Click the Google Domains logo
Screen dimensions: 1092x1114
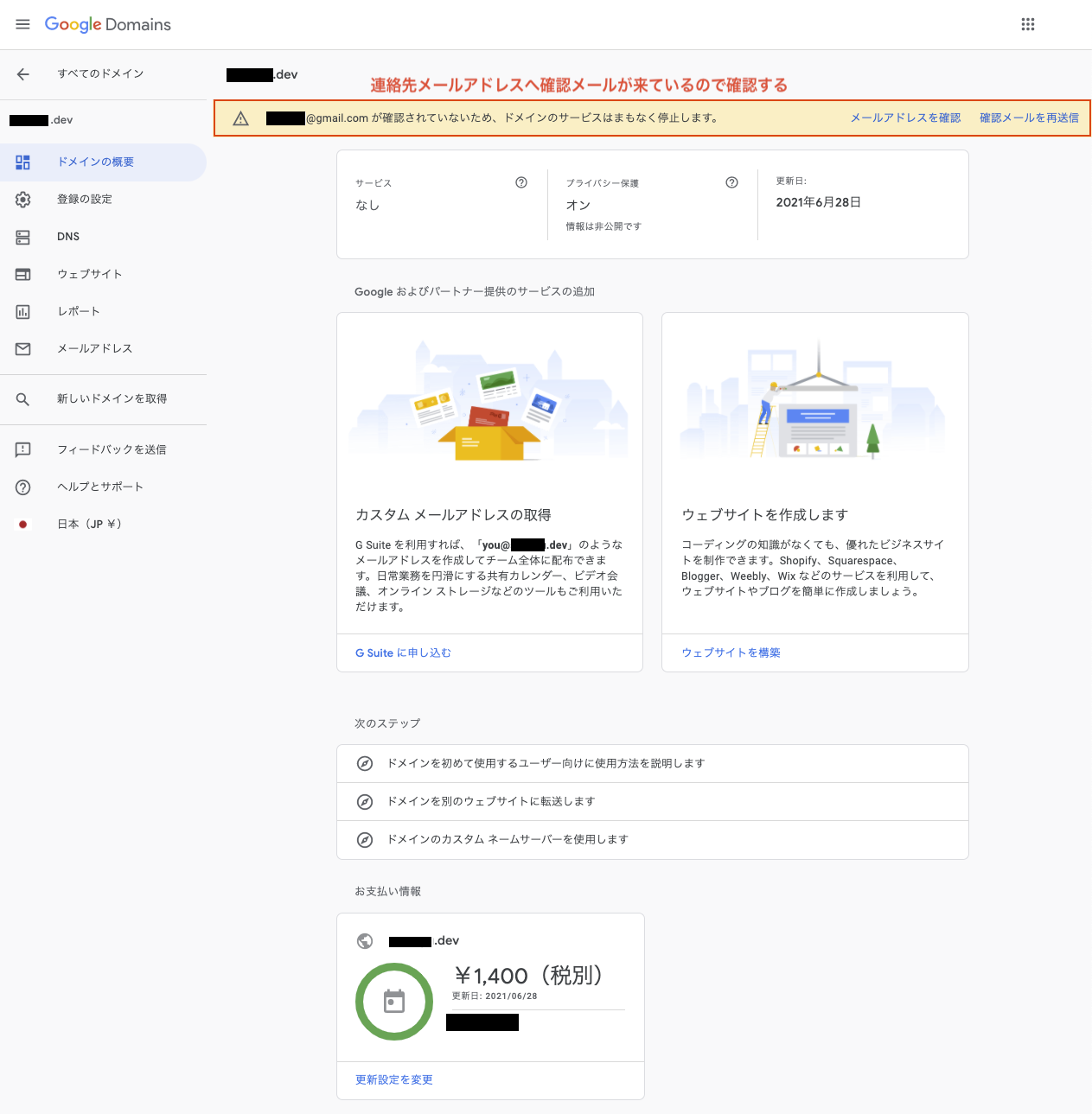[108, 25]
